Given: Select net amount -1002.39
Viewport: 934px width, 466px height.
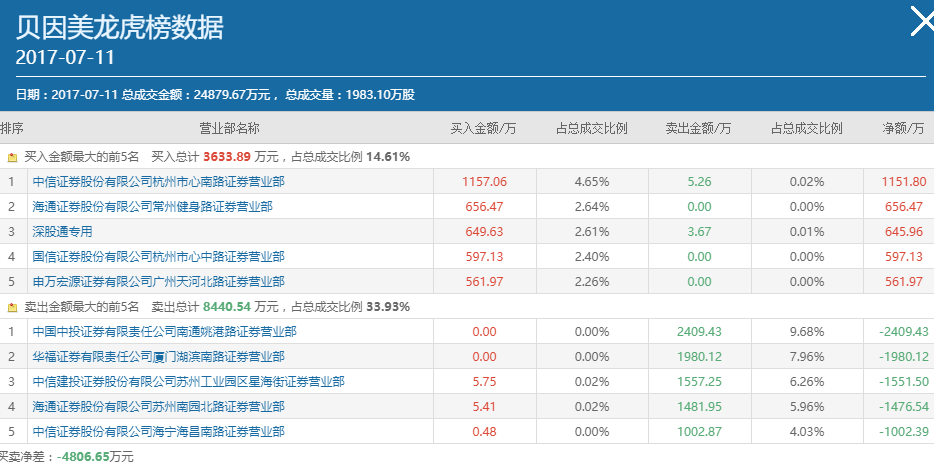Looking at the screenshot, I should click(904, 432).
